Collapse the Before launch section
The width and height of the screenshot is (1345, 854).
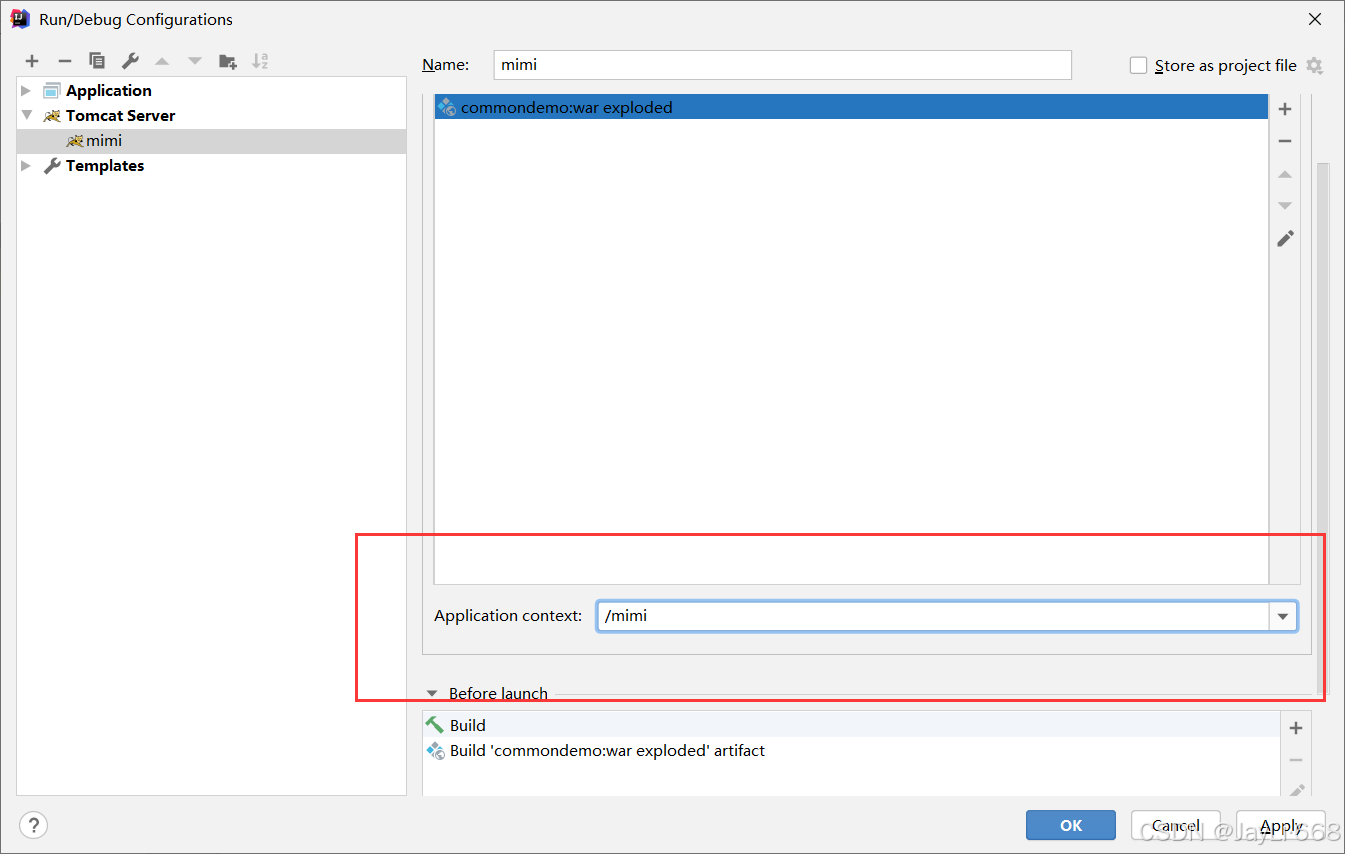pos(433,693)
